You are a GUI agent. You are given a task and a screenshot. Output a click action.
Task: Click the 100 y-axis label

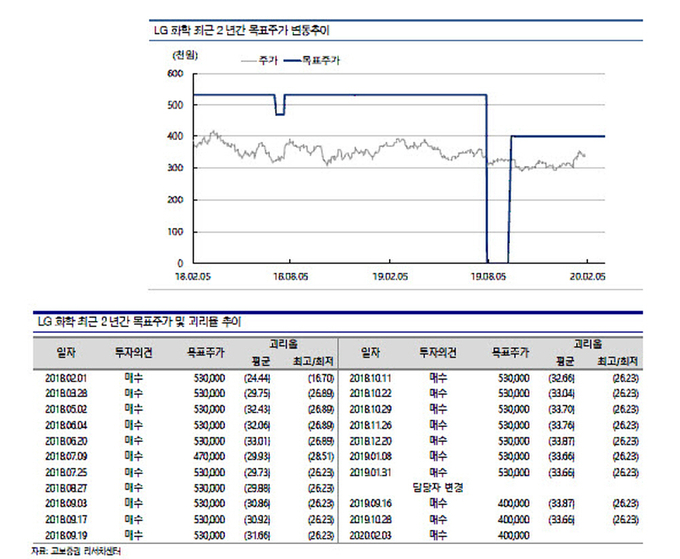point(175,232)
